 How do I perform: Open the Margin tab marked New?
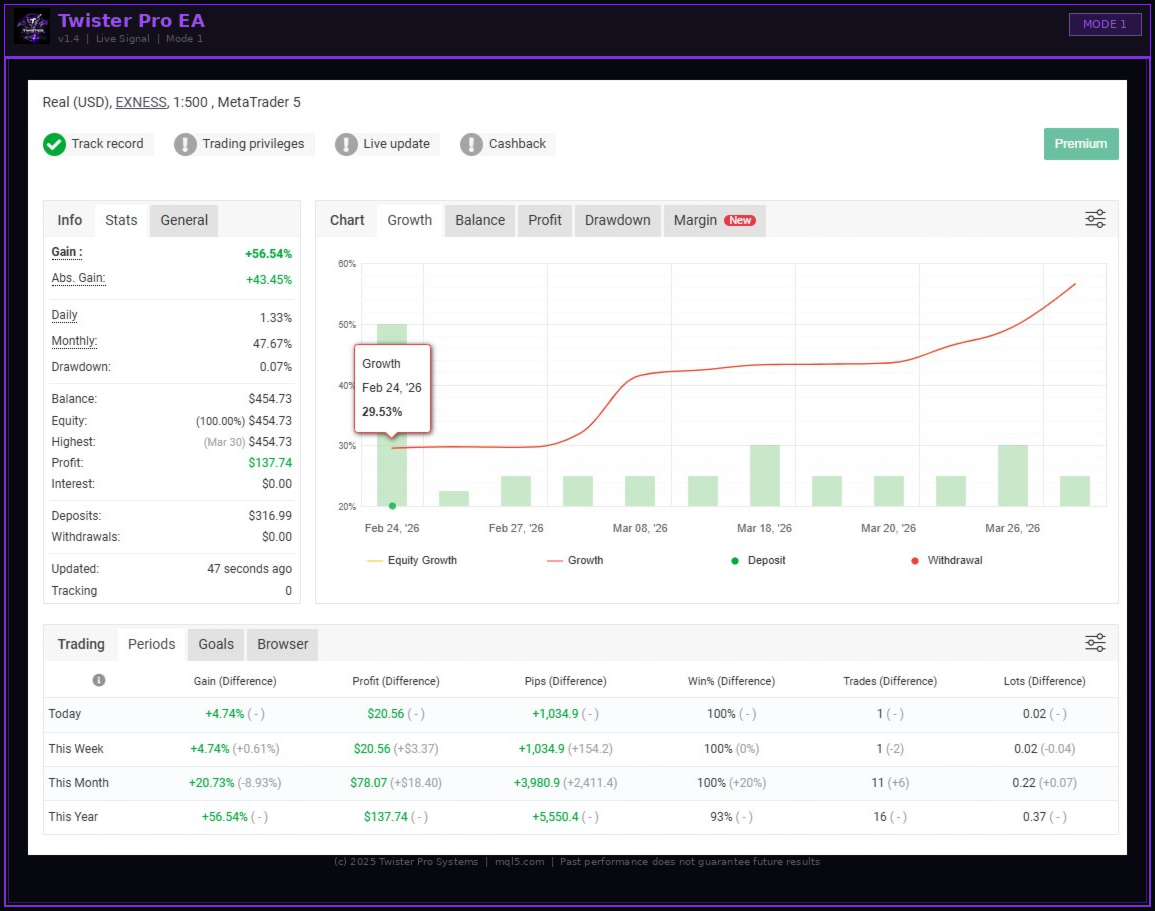[713, 220]
